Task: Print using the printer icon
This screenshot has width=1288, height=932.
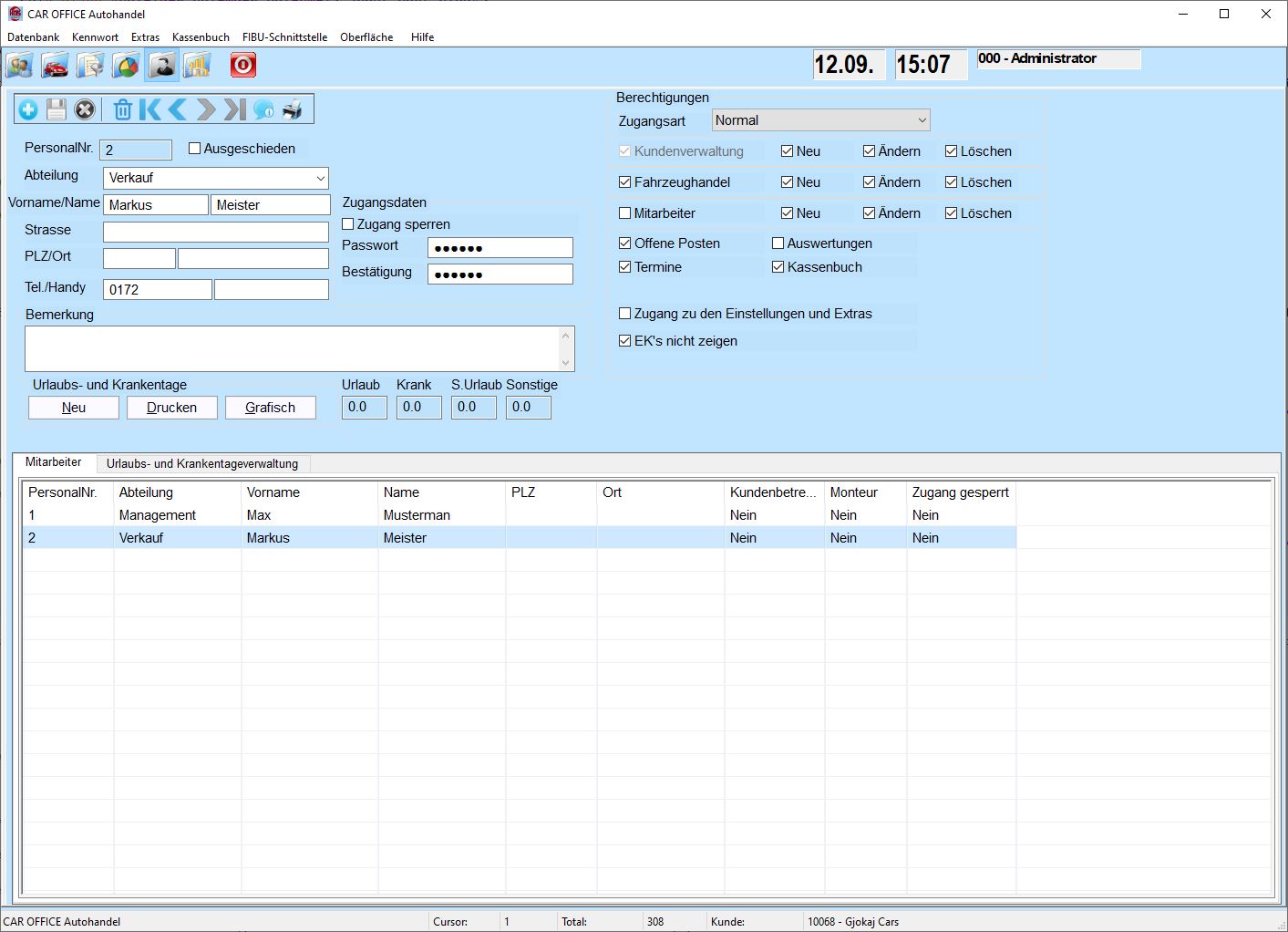Action: (292, 110)
